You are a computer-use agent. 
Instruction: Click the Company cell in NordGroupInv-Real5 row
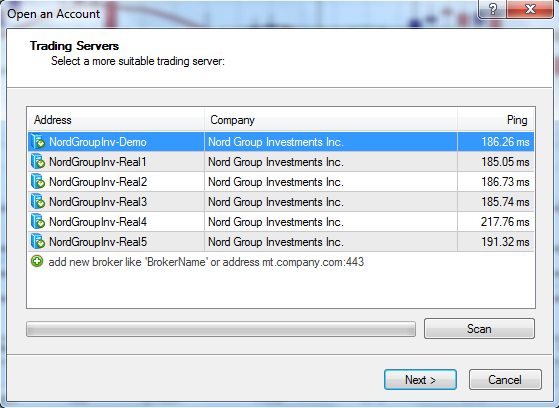[x=331, y=242]
